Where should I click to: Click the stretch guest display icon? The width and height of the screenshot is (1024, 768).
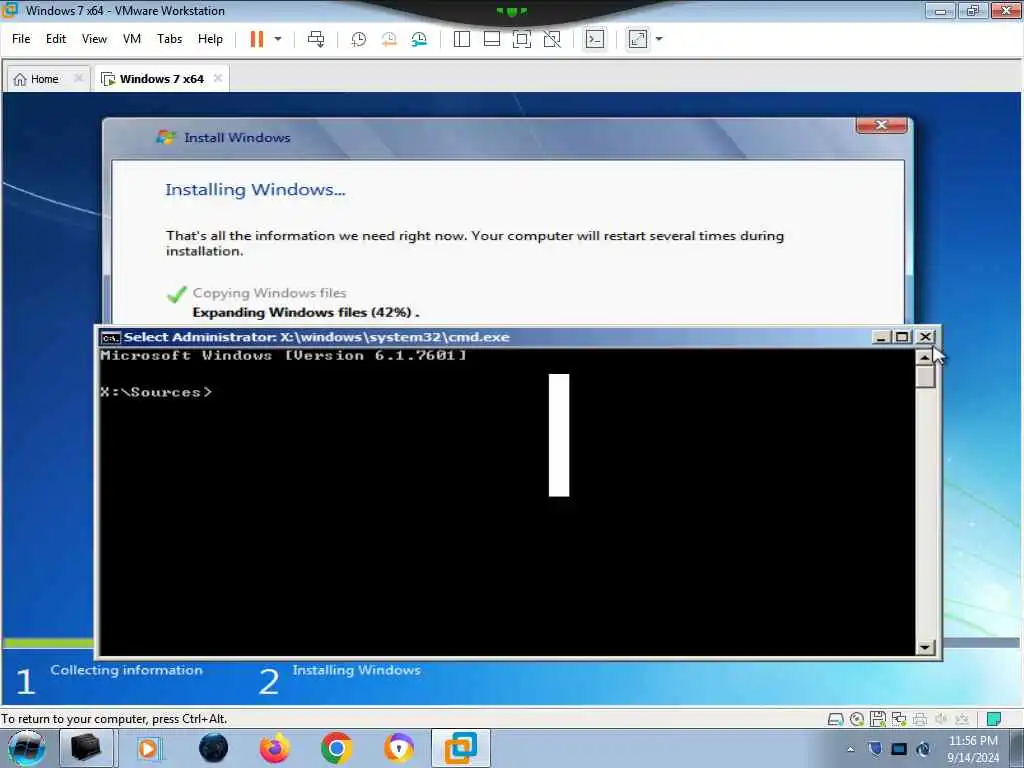(638, 39)
